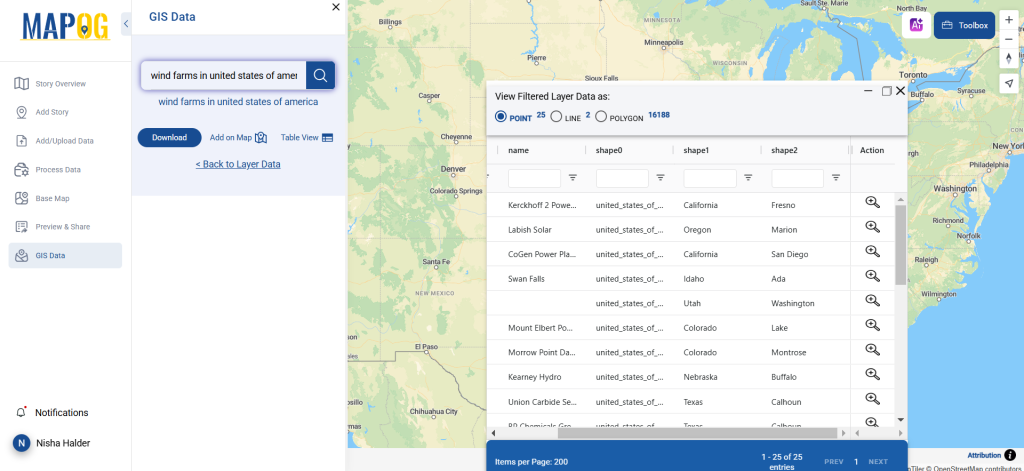Select the LINE radio option
This screenshot has width=1024, height=471.
click(x=556, y=117)
